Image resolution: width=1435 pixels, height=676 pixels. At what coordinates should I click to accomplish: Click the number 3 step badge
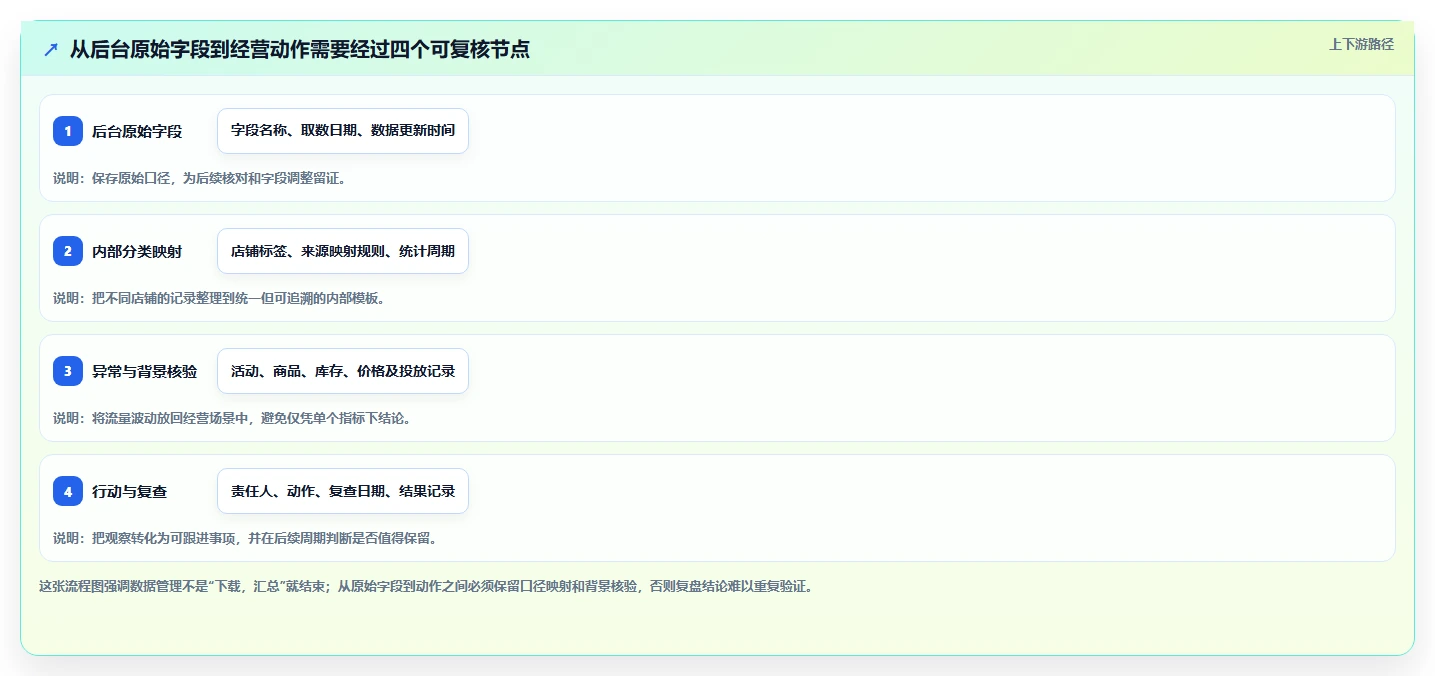coord(68,371)
